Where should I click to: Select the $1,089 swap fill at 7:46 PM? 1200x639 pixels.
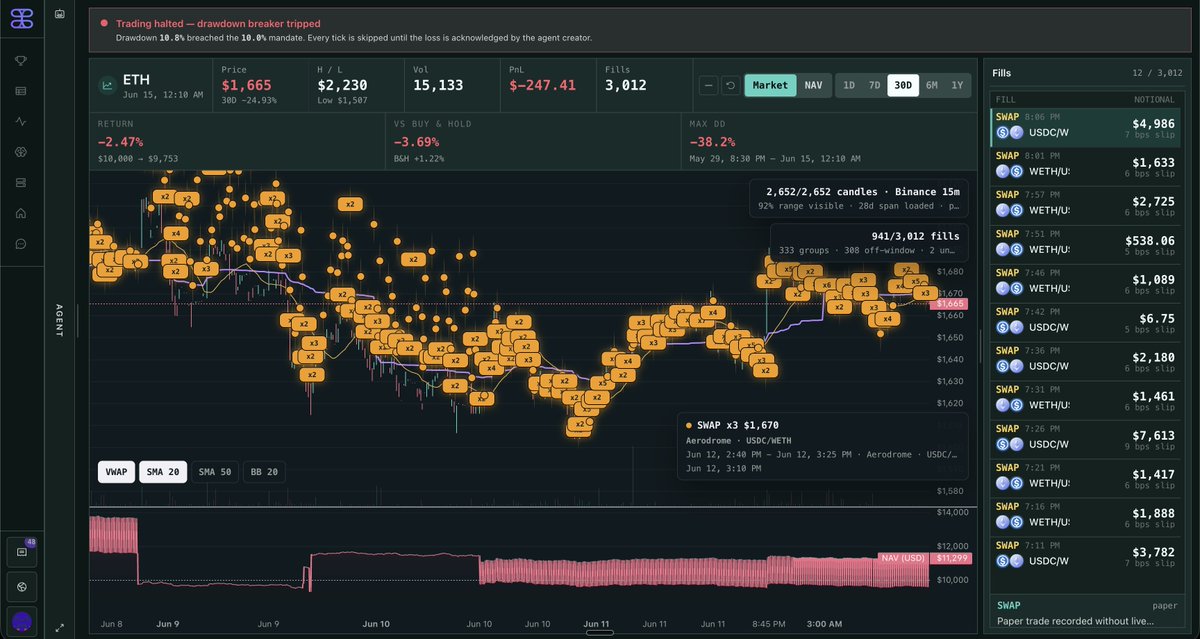pos(1085,284)
